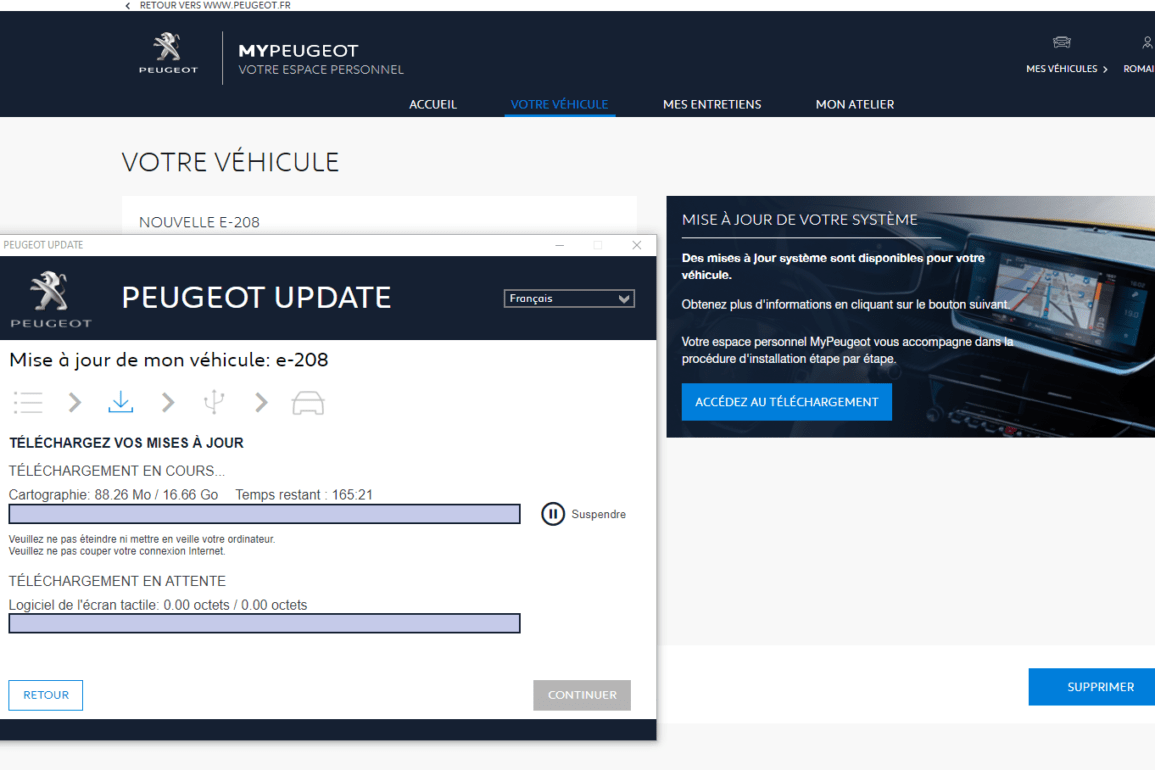
Task: Click the user profile icon in header
Action: tap(1146, 43)
